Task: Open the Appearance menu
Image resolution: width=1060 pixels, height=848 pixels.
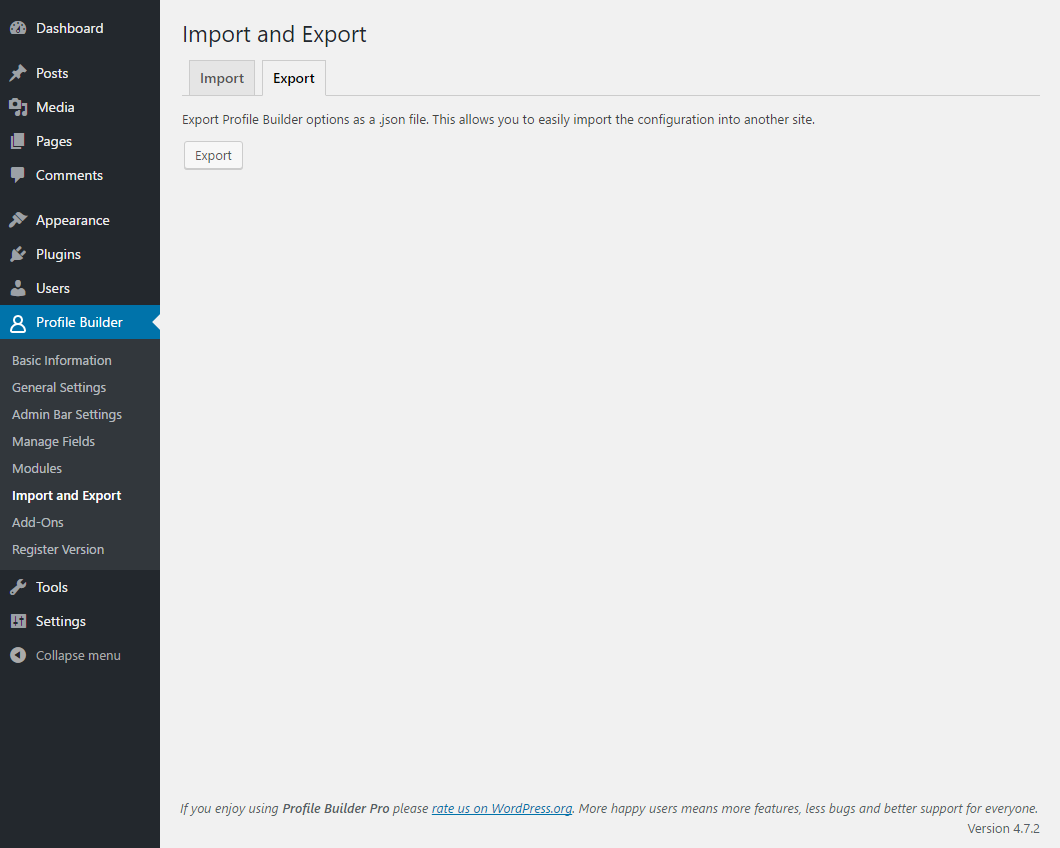Action: (x=72, y=220)
